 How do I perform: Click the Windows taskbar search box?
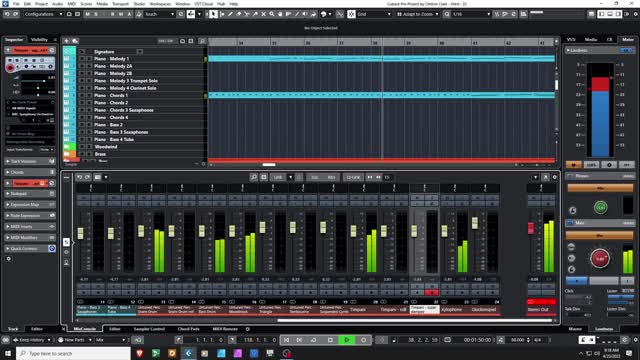pos(73,353)
